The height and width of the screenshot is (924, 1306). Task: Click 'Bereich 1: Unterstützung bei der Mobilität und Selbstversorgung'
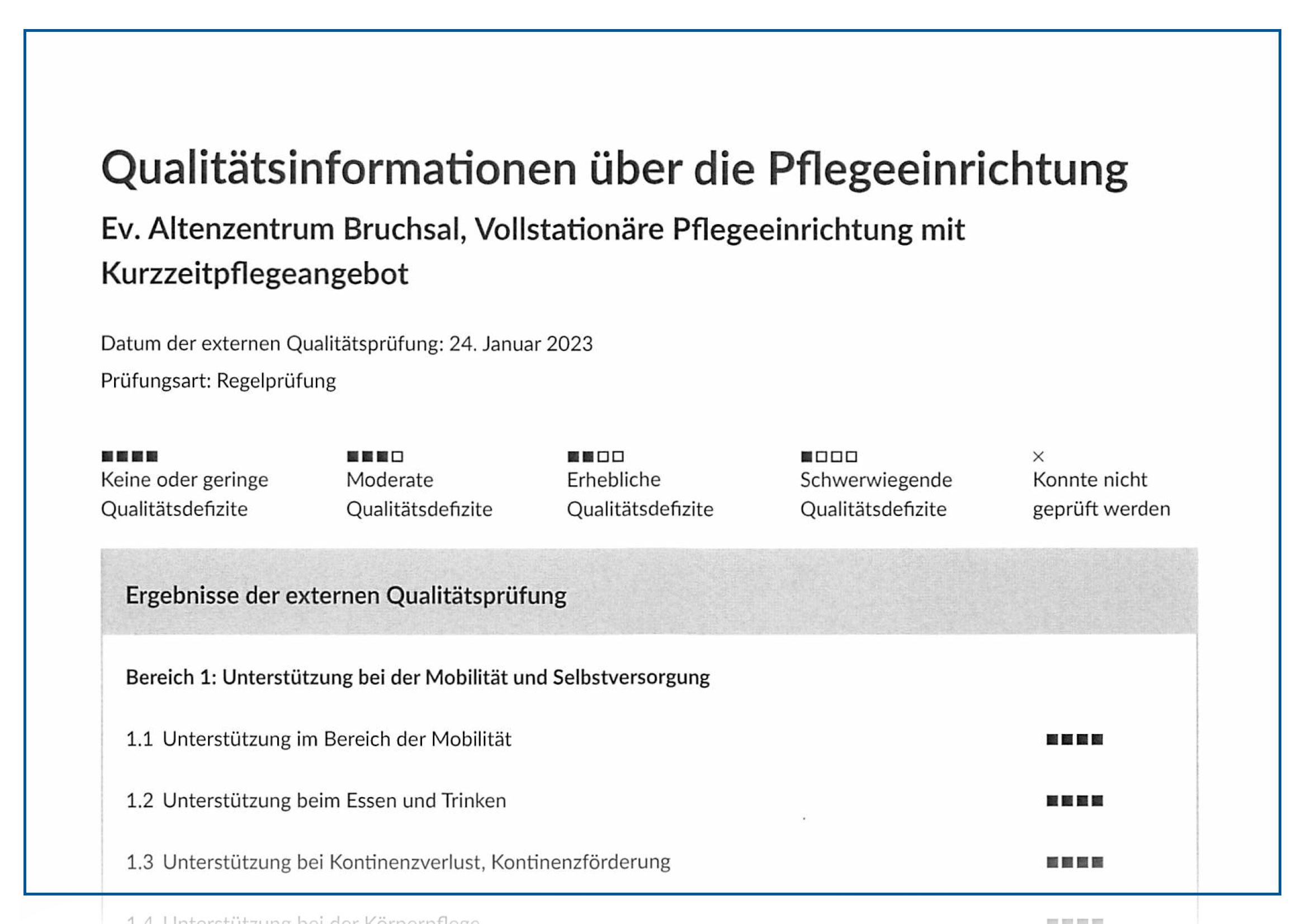coord(418,677)
